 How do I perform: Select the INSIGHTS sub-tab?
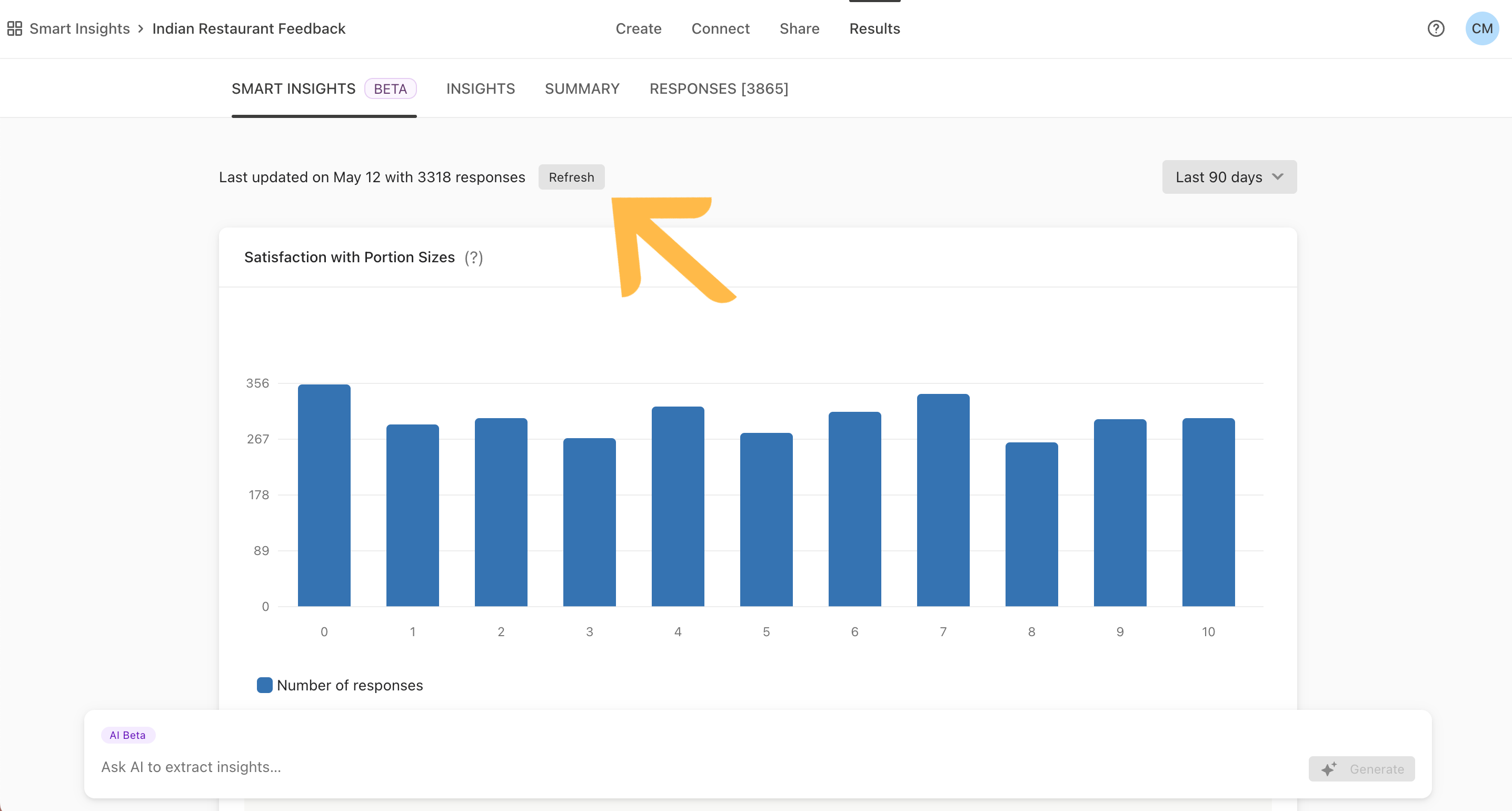(481, 88)
